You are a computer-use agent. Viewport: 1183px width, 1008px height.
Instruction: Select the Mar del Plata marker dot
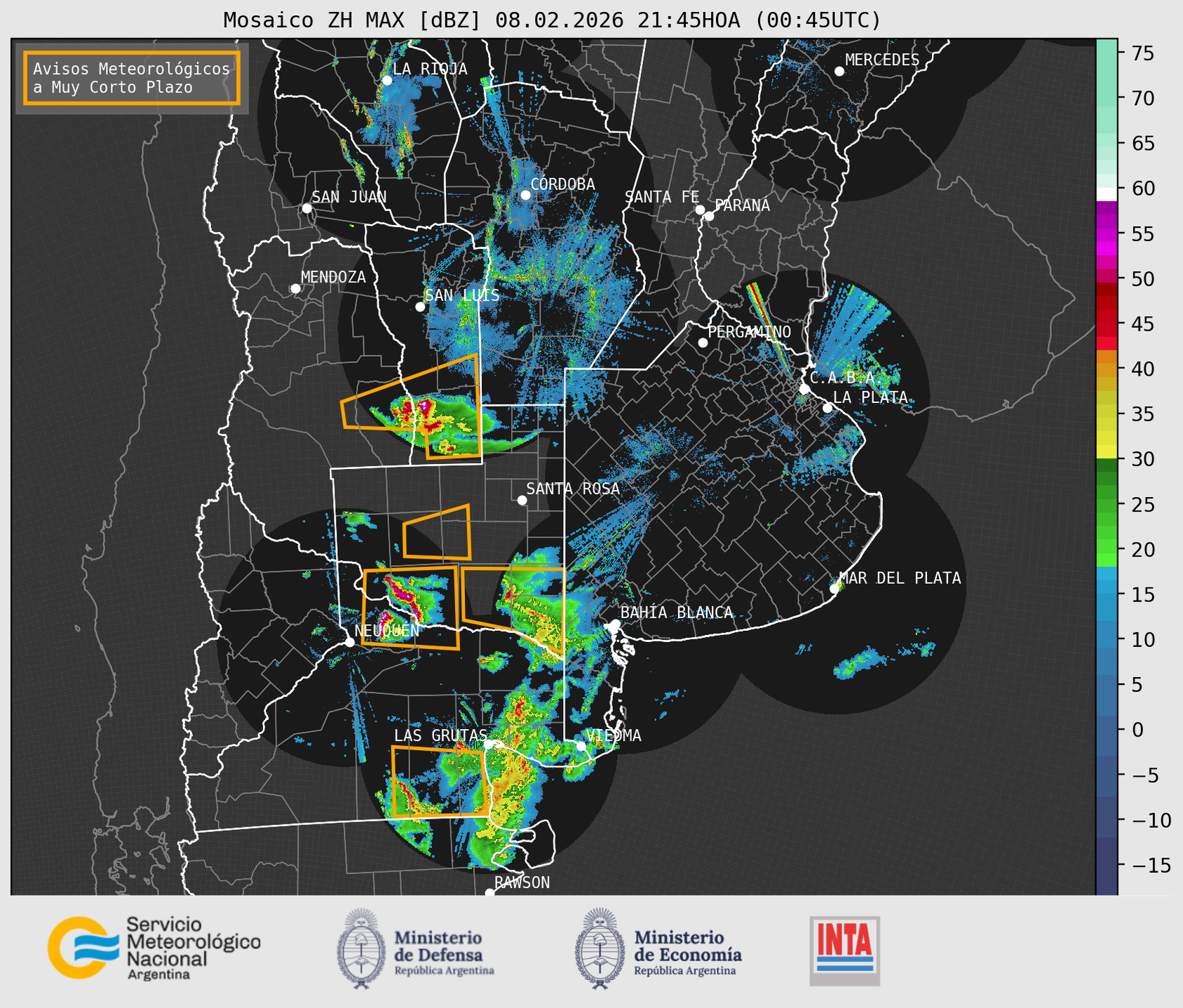point(834,589)
